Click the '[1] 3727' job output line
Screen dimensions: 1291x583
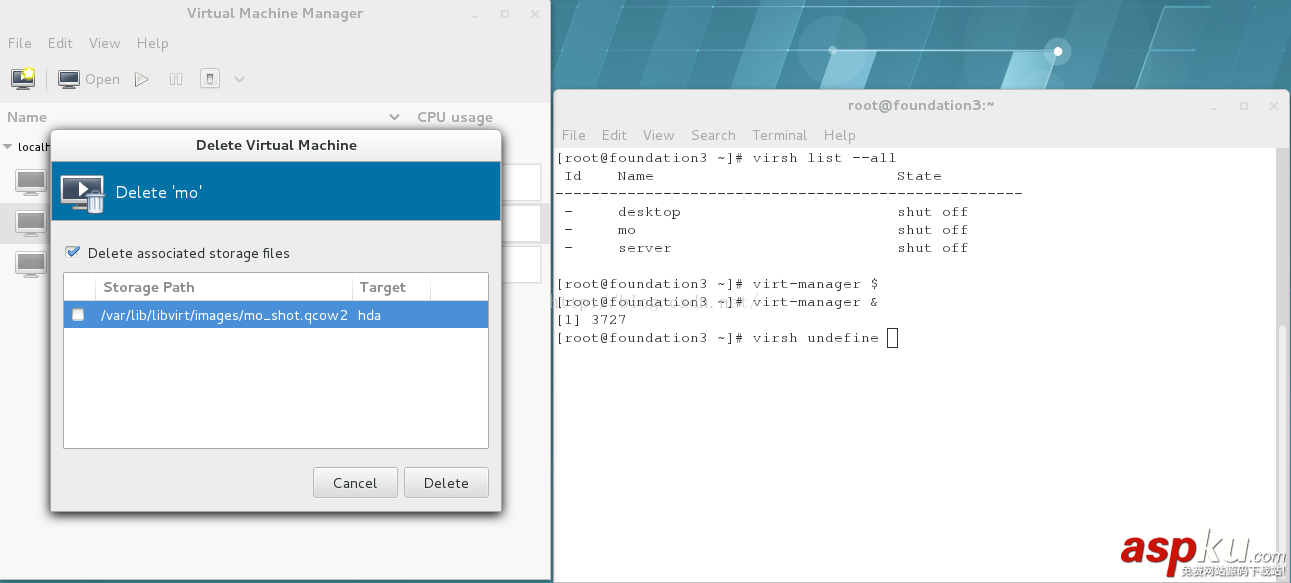click(x=591, y=320)
